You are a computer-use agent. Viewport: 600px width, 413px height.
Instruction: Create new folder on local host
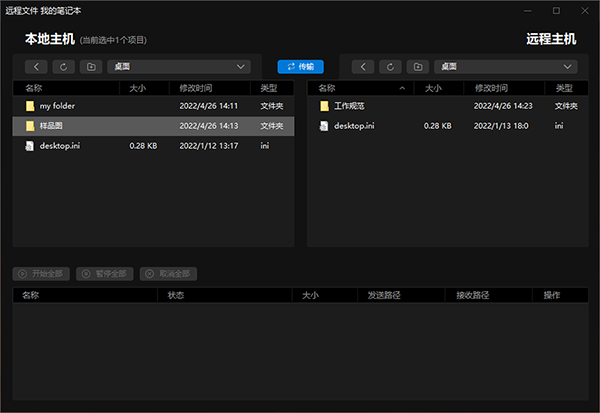coord(91,67)
